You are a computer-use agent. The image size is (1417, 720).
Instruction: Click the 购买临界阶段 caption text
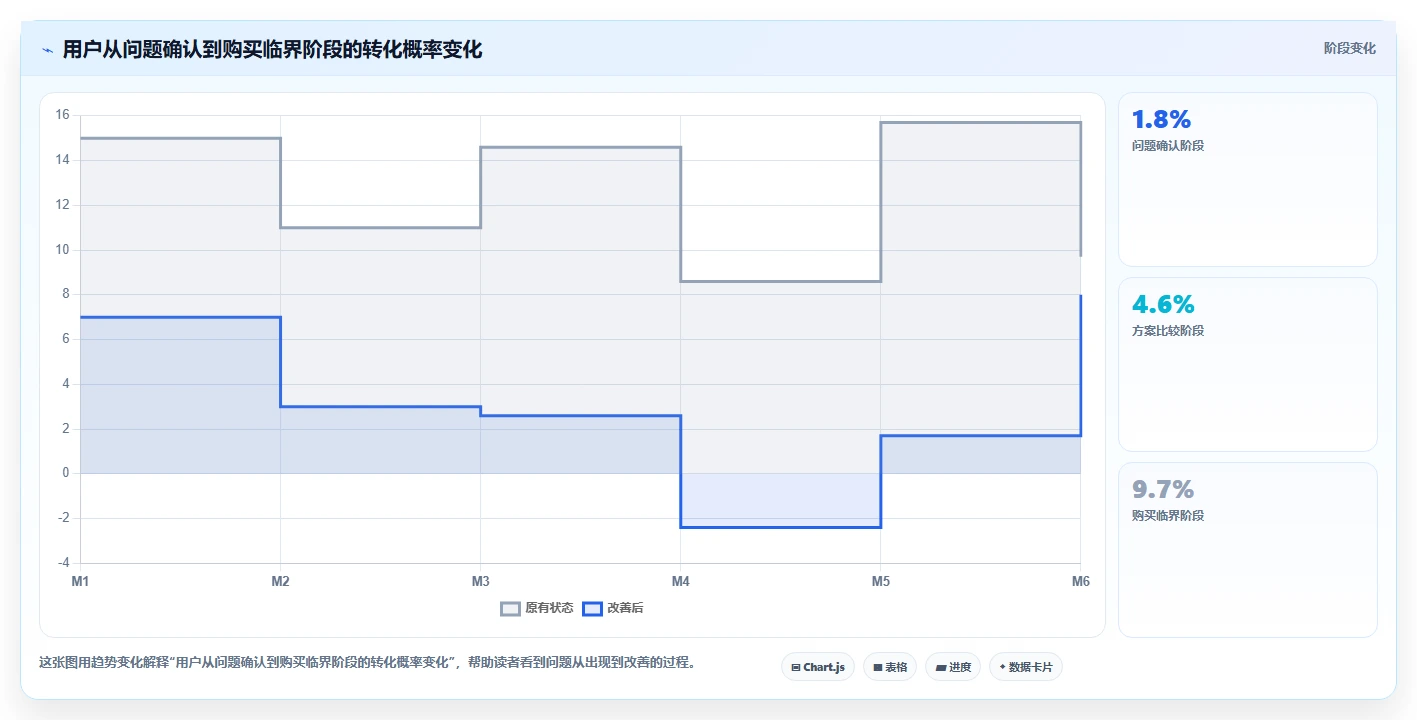tap(1168, 516)
